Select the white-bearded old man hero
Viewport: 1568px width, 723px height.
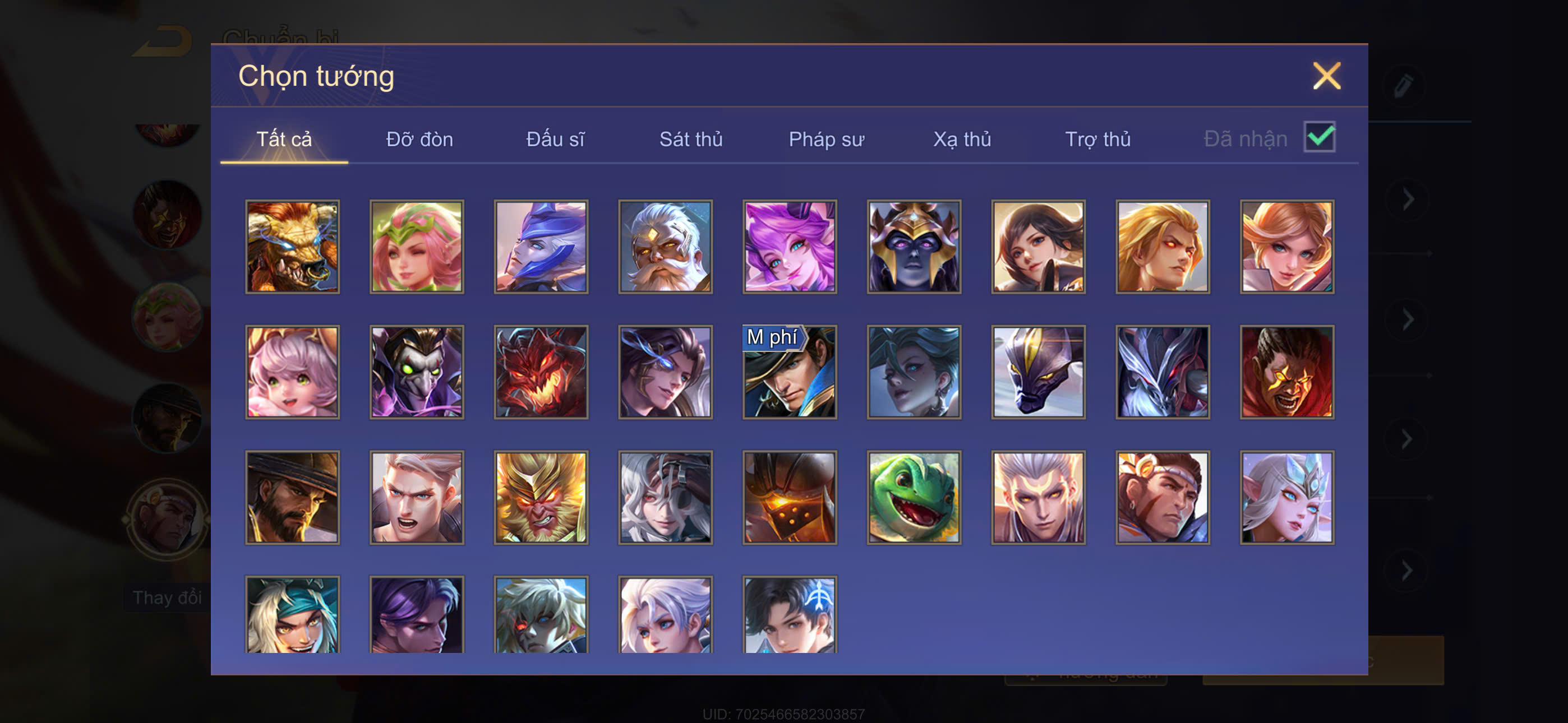(x=665, y=247)
